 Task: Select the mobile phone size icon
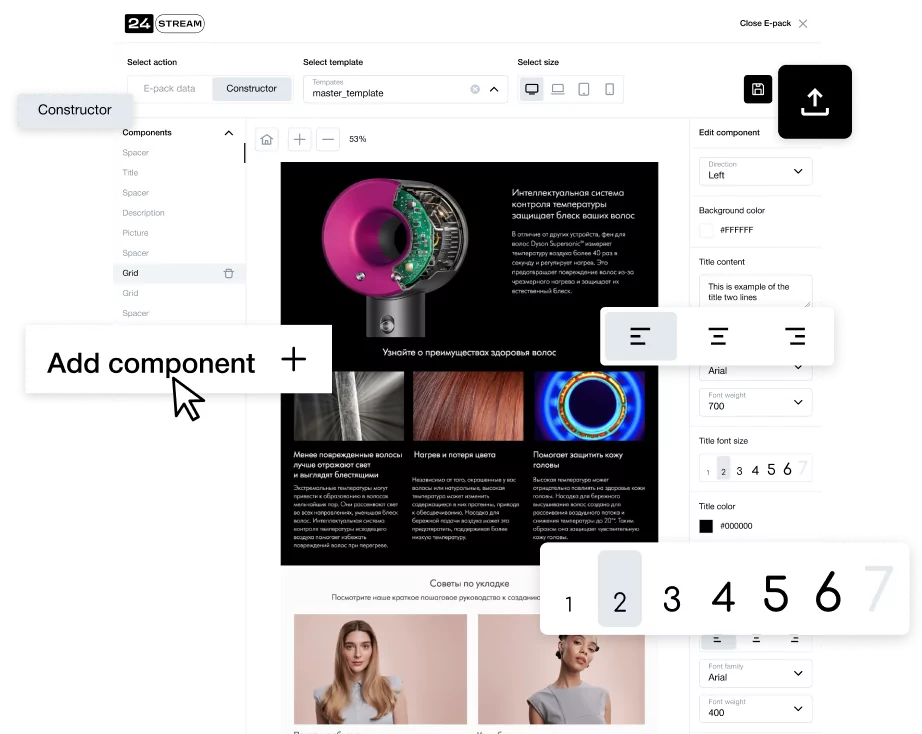(610, 89)
